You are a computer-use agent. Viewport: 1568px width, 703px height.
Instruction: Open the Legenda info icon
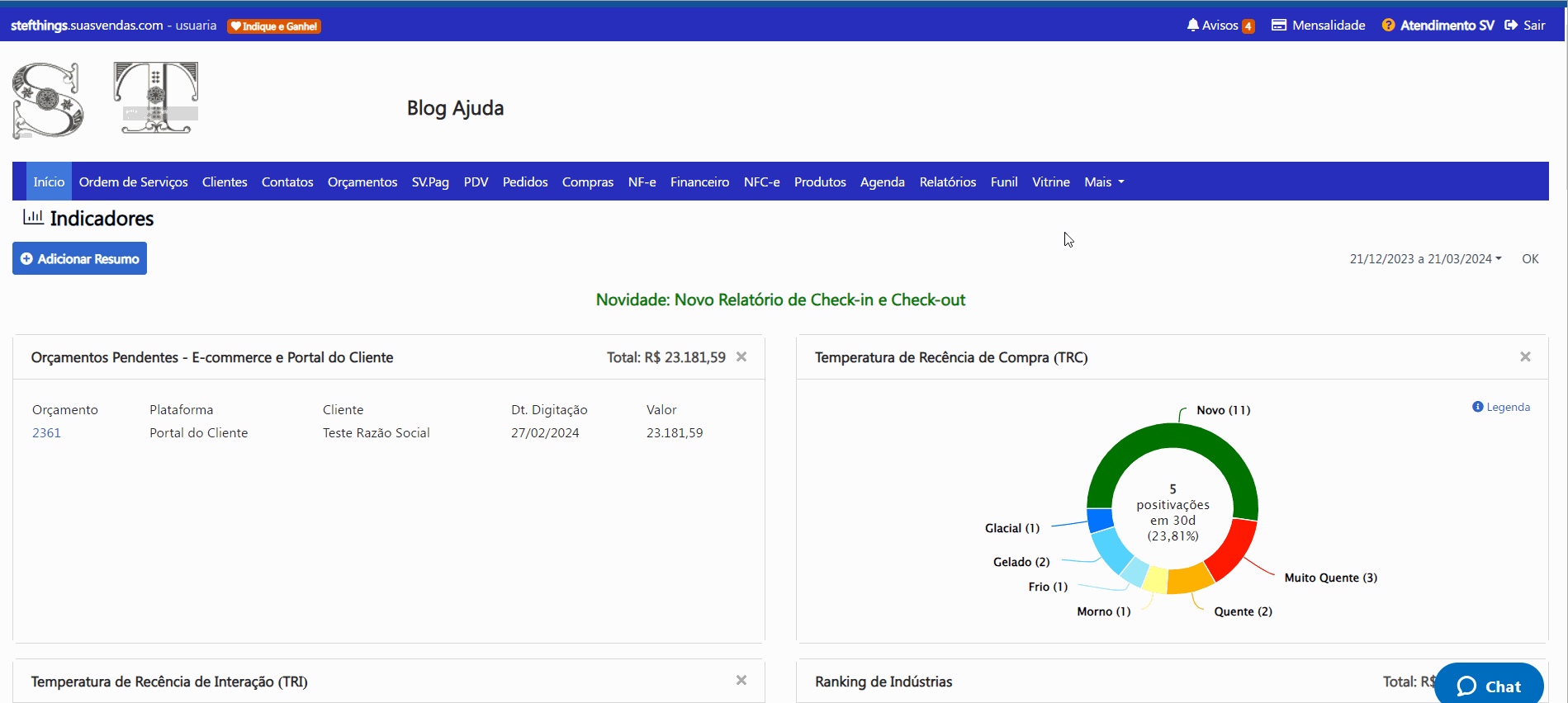click(1478, 407)
